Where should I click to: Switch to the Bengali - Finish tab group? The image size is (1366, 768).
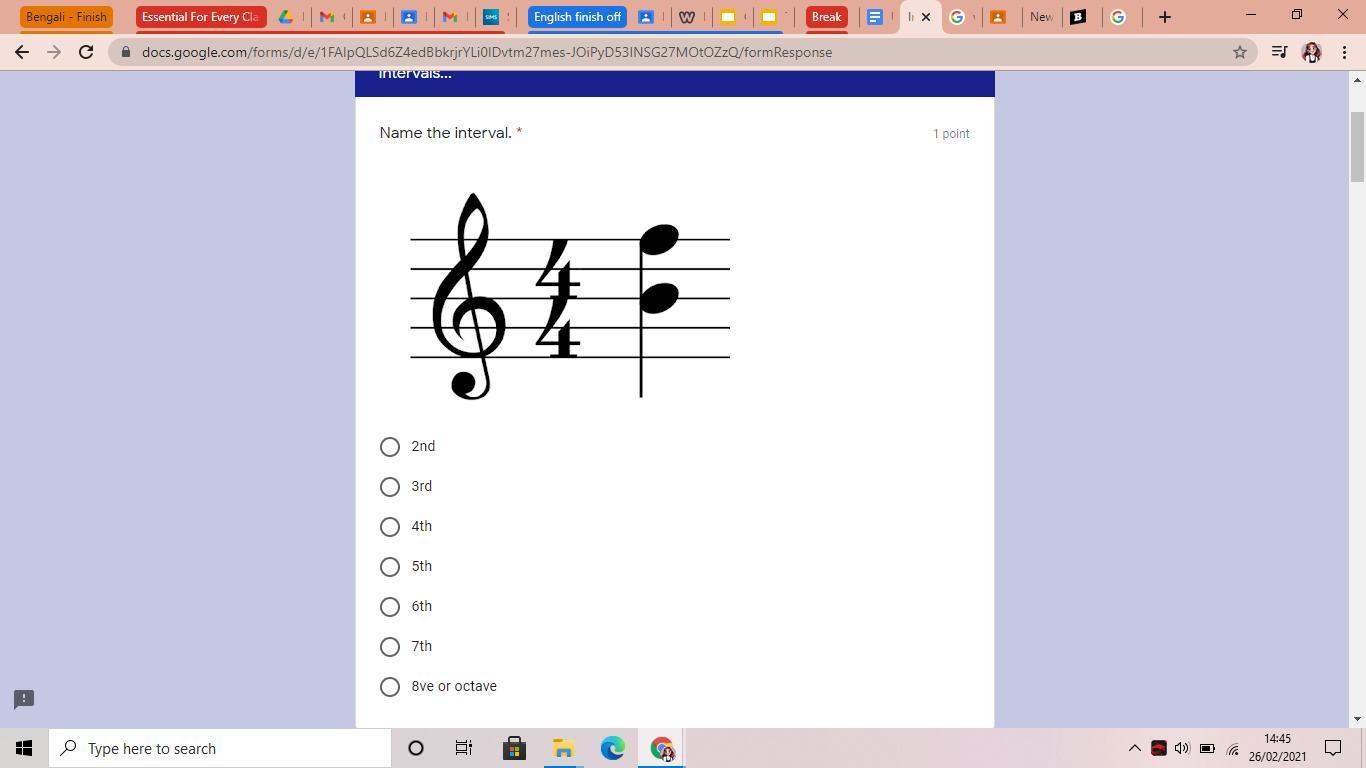click(66, 17)
